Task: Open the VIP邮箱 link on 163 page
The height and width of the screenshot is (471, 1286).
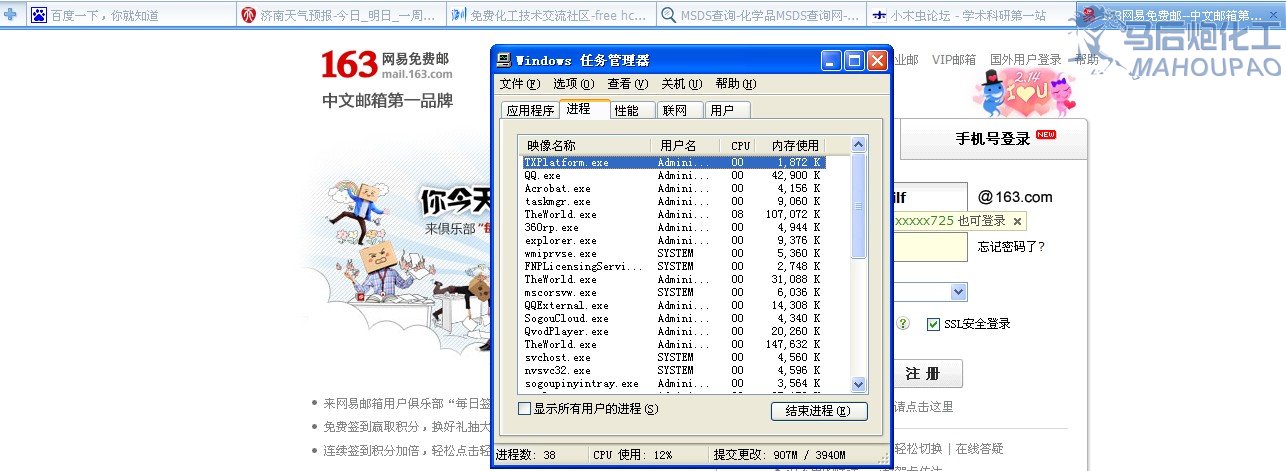Action: [x=954, y=60]
